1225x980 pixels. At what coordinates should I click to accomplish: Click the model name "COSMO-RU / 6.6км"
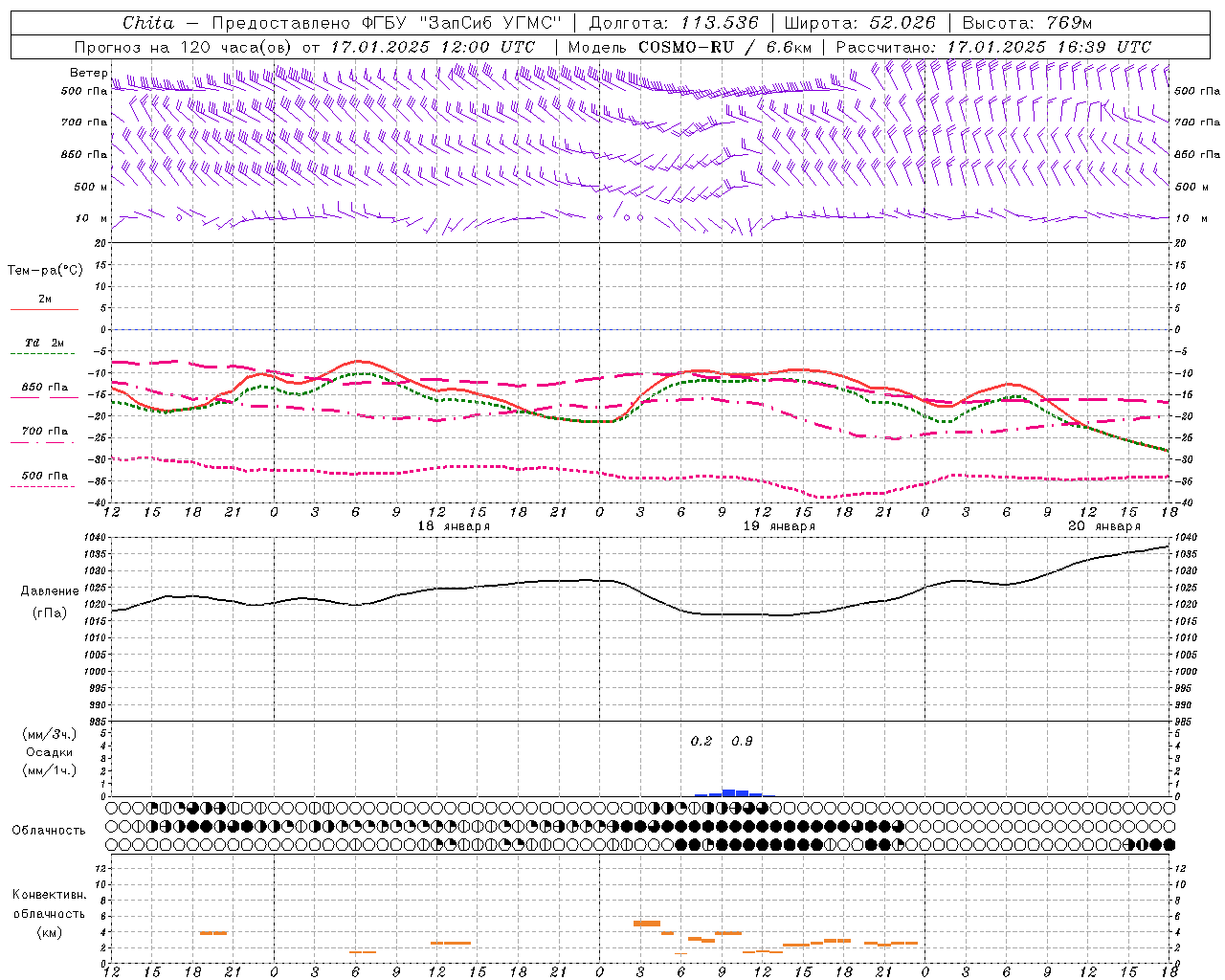point(725,47)
